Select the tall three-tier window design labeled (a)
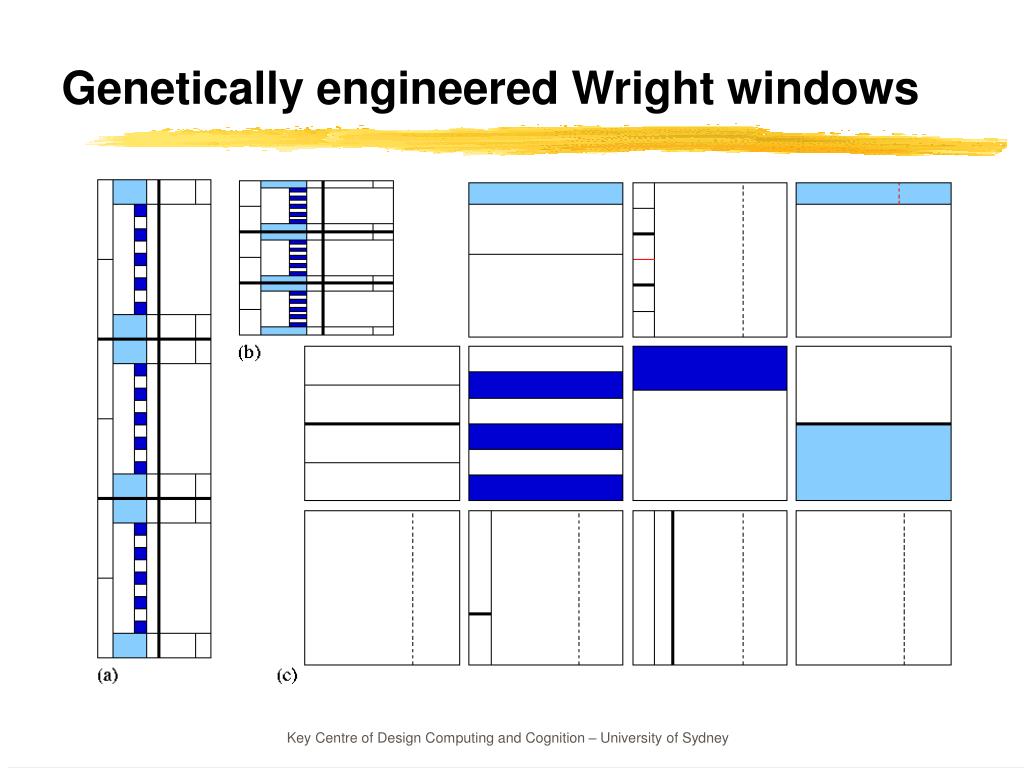Screen dimensions: 1024x768 [x=154, y=419]
